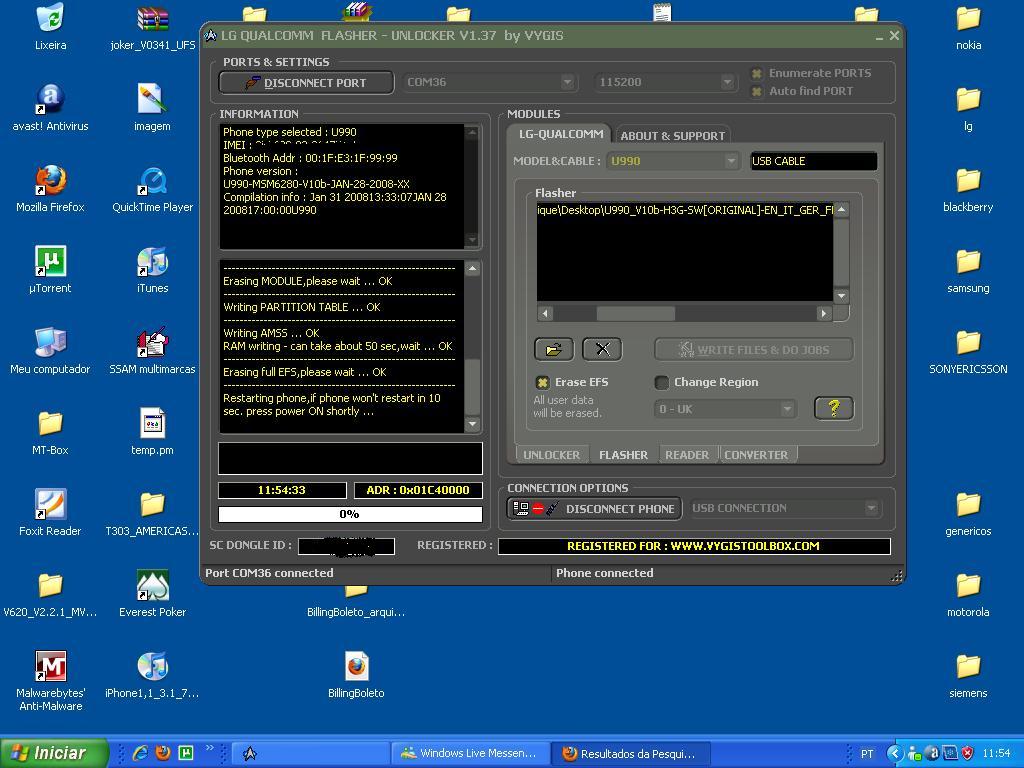
Task: Toggle Enumerate PORTS checkbox
Action: click(756, 73)
